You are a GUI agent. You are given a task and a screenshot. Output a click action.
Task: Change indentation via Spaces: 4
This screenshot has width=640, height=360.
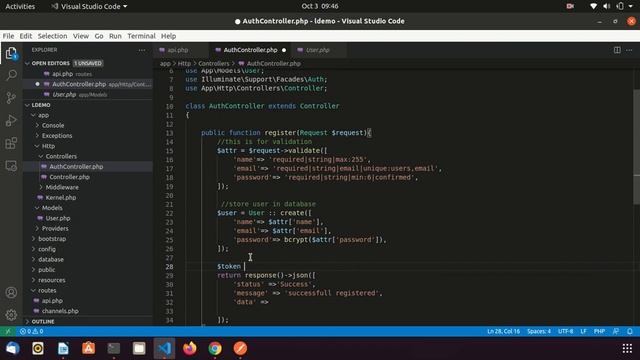[539, 331]
